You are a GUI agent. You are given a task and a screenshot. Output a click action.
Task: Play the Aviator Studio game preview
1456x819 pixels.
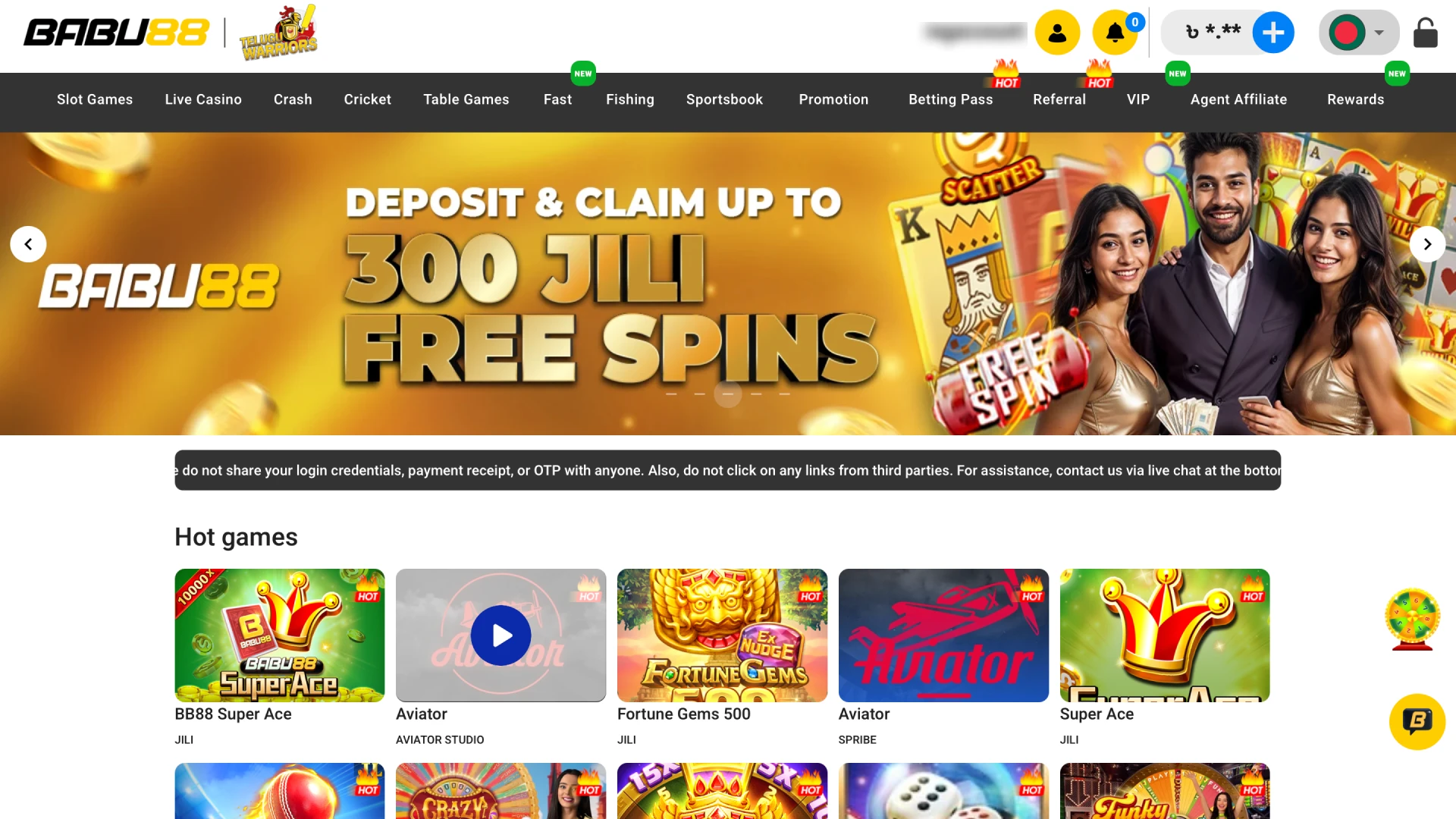pyautogui.click(x=500, y=635)
